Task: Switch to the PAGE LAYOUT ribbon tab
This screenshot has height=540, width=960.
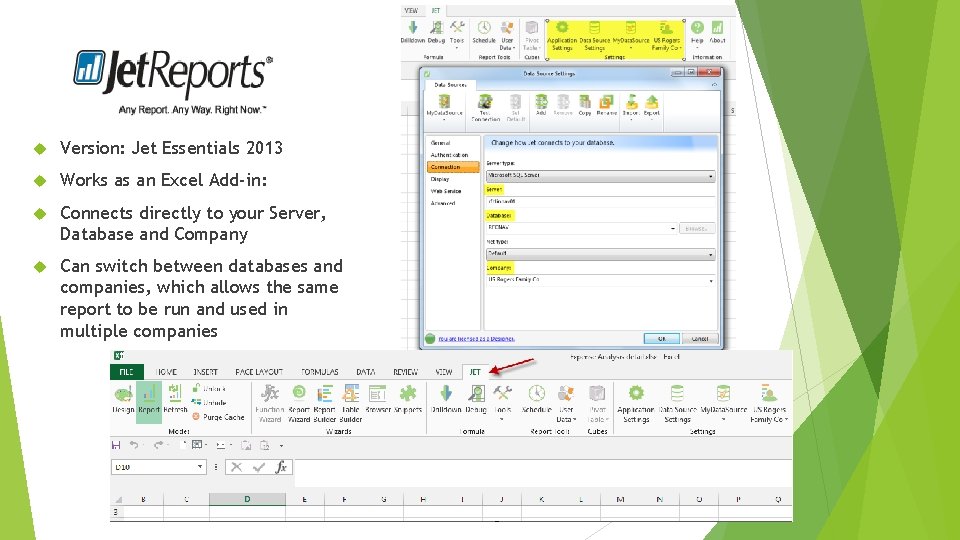Action: pyautogui.click(x=259, y=372)
